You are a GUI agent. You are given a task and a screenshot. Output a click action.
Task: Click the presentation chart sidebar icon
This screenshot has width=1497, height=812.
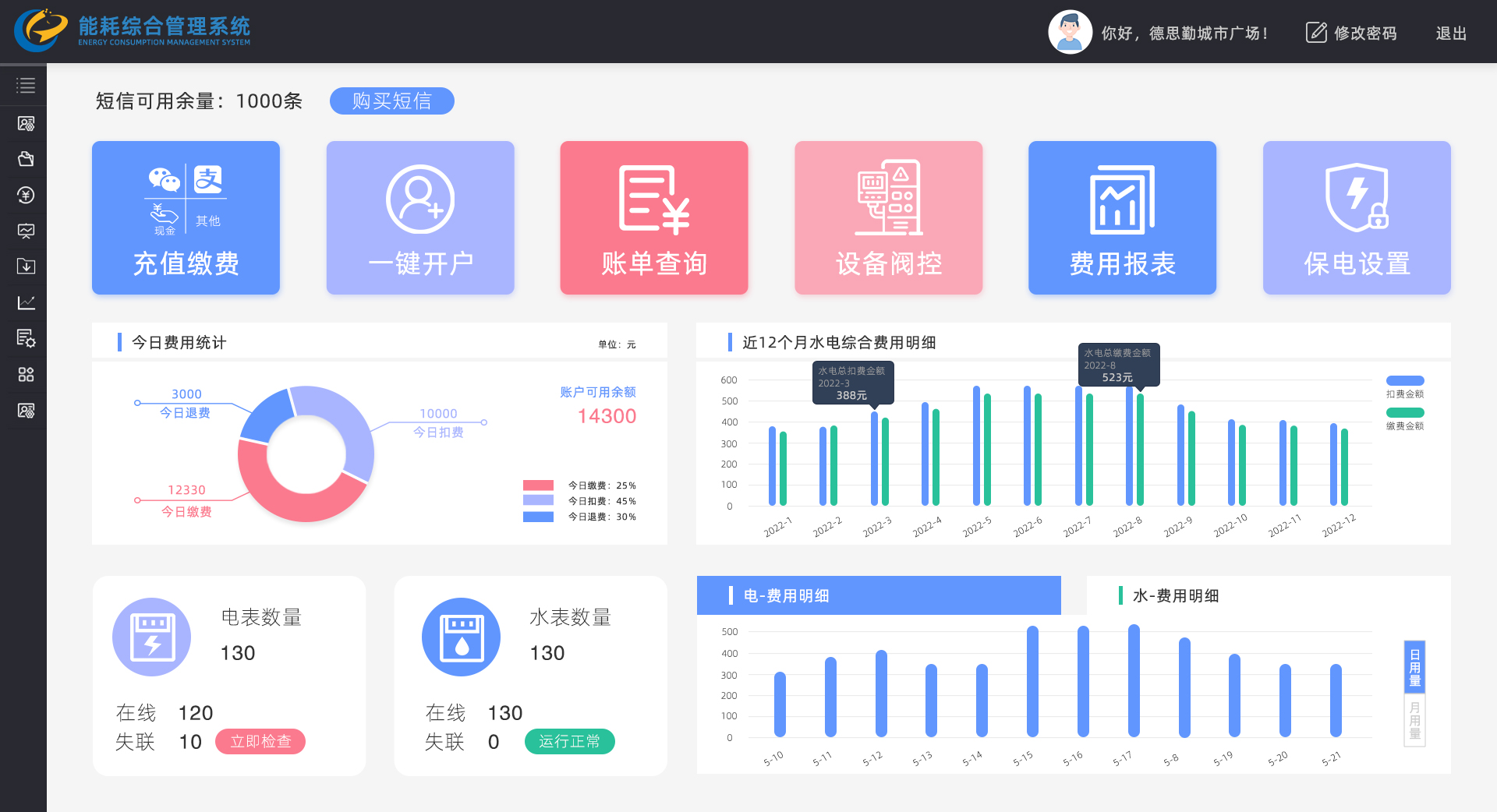click(x=26, y=231)
